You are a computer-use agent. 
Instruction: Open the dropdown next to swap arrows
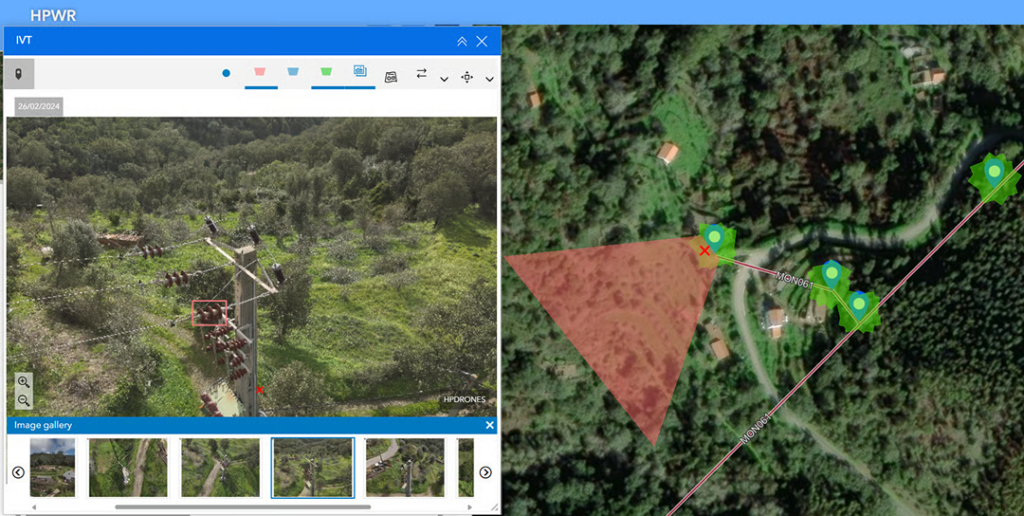click(444, 78)
